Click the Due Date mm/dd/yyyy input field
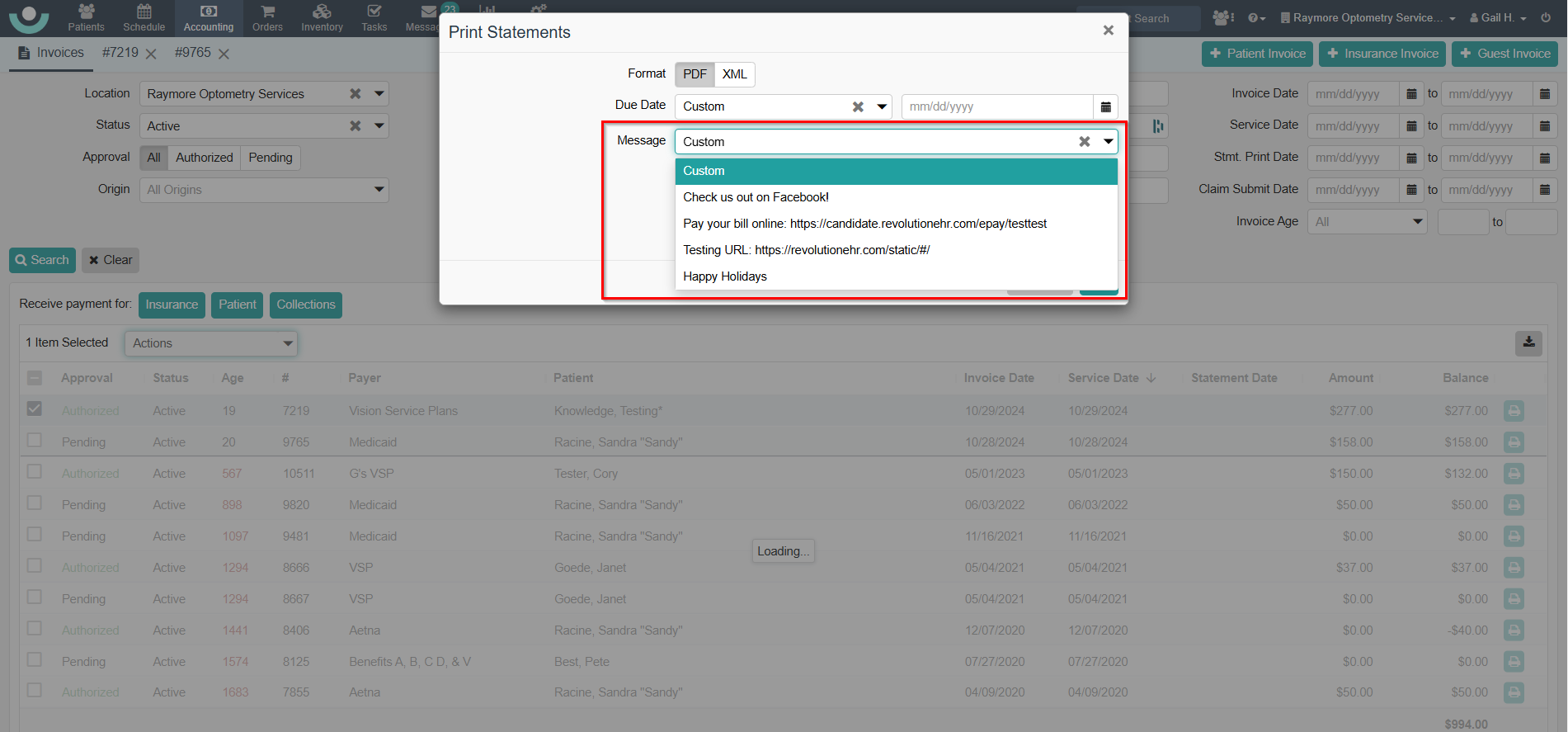 [x=996, y=106]
